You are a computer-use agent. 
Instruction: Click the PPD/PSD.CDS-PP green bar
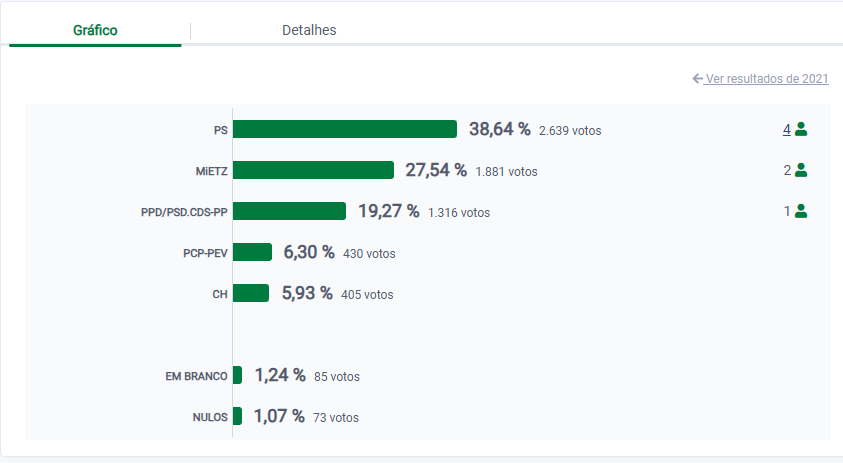coord(289,211)
